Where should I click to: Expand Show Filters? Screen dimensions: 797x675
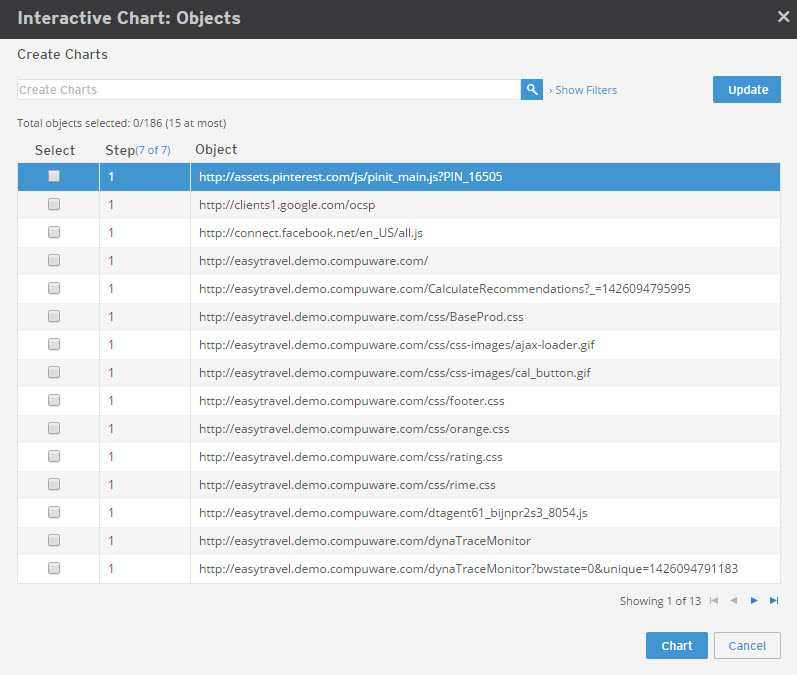click(583, 90)
